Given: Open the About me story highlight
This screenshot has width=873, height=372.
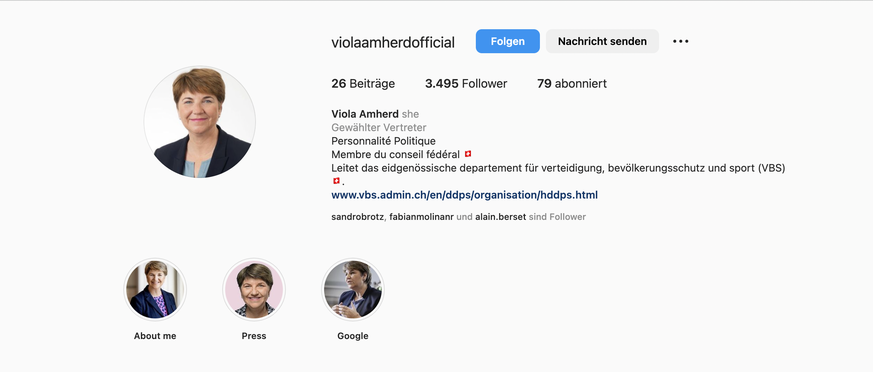Looking at the screenshot, I should pyautogui.click(x=155, y=289).
